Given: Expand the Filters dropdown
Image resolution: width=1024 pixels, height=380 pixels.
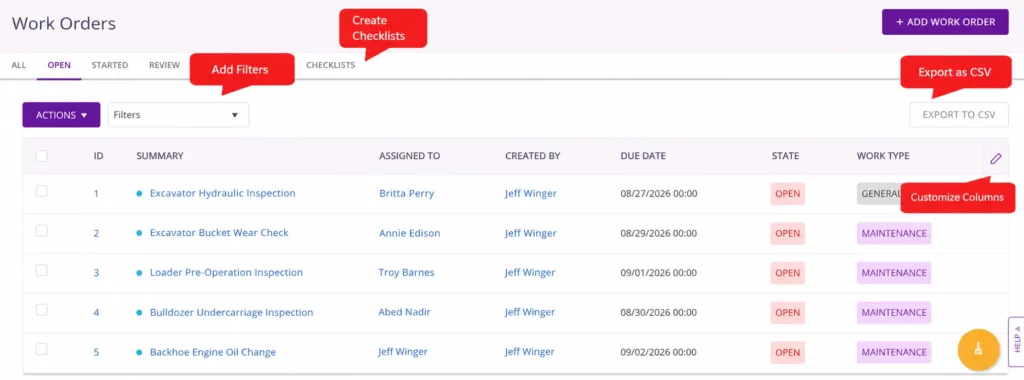Looking at the screenshot, I should tap(178, 115).
